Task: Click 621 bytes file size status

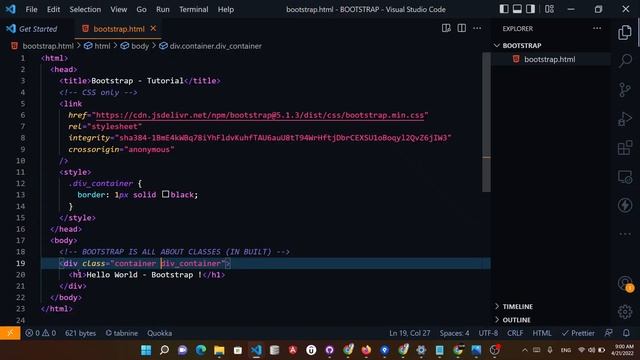Action: pyautogui.click(x=80, y=333)
